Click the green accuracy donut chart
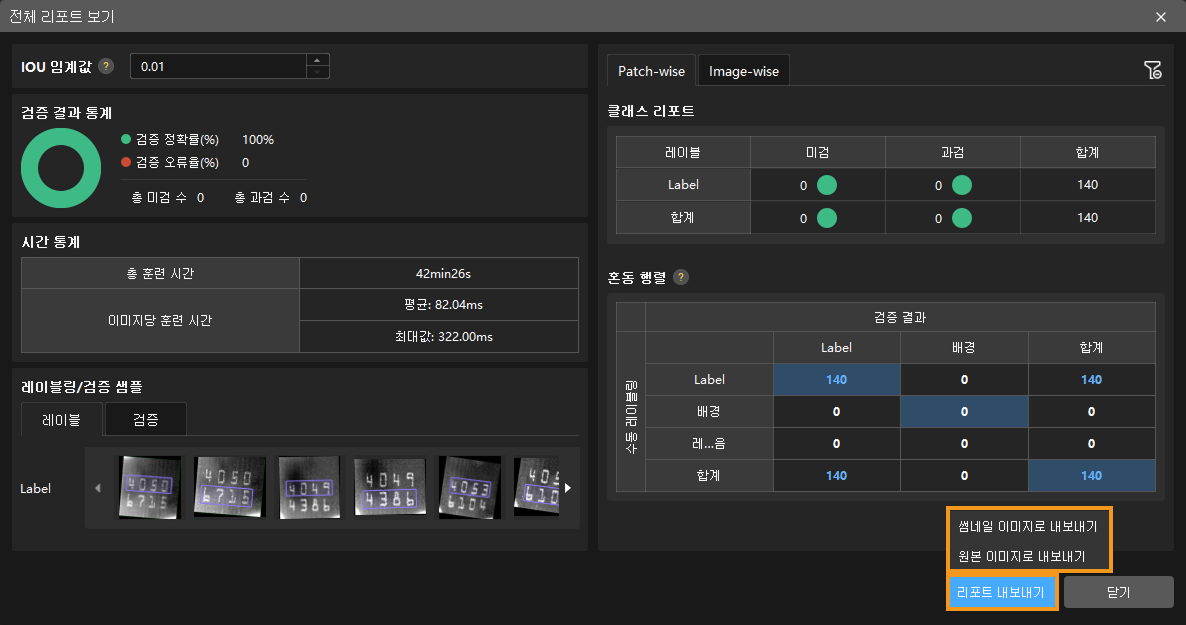The image size is (1186, 625). tap(61, 168)
